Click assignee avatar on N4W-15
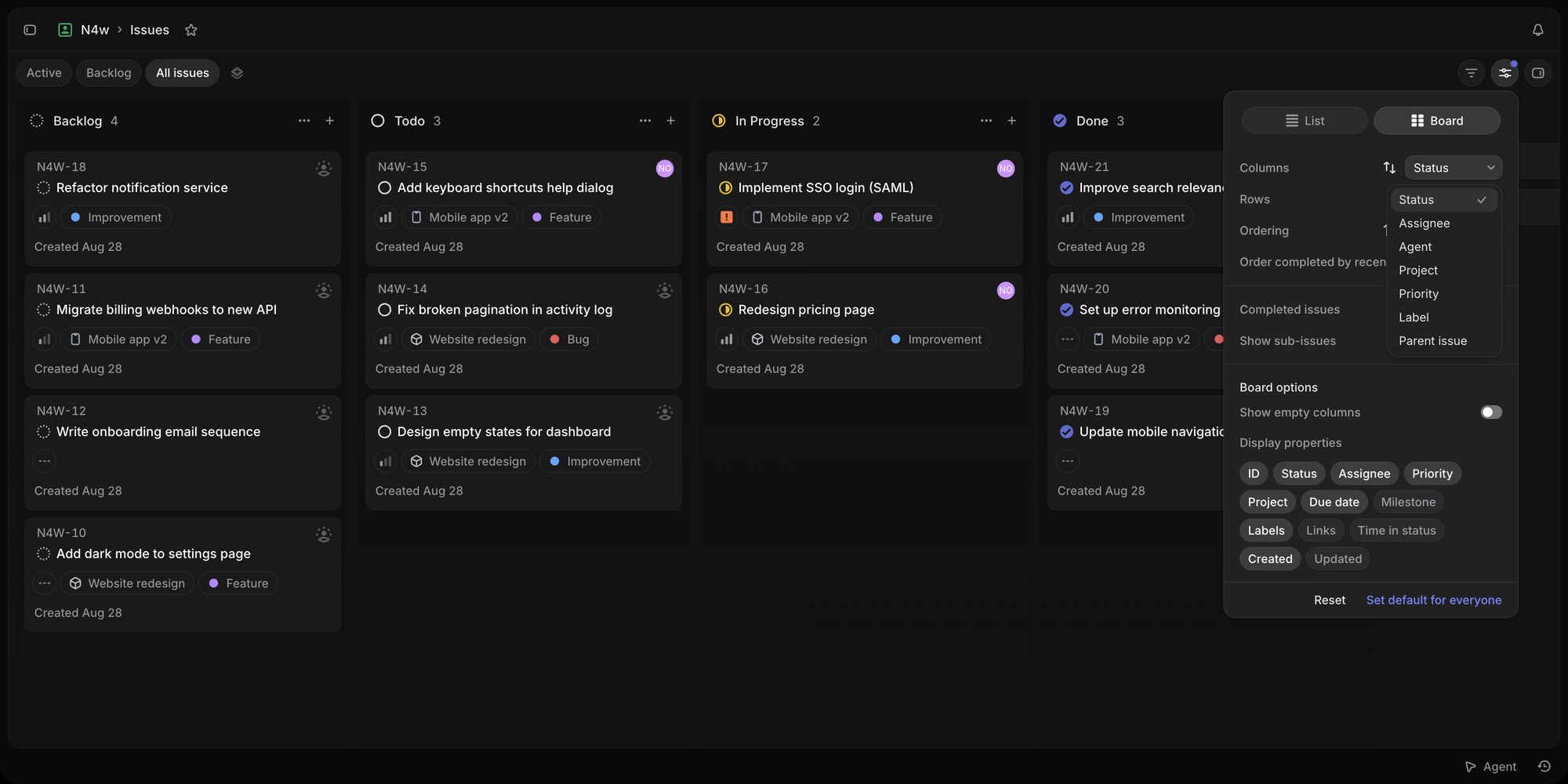This screenshot has height=784, width=1568. (665, 169)
